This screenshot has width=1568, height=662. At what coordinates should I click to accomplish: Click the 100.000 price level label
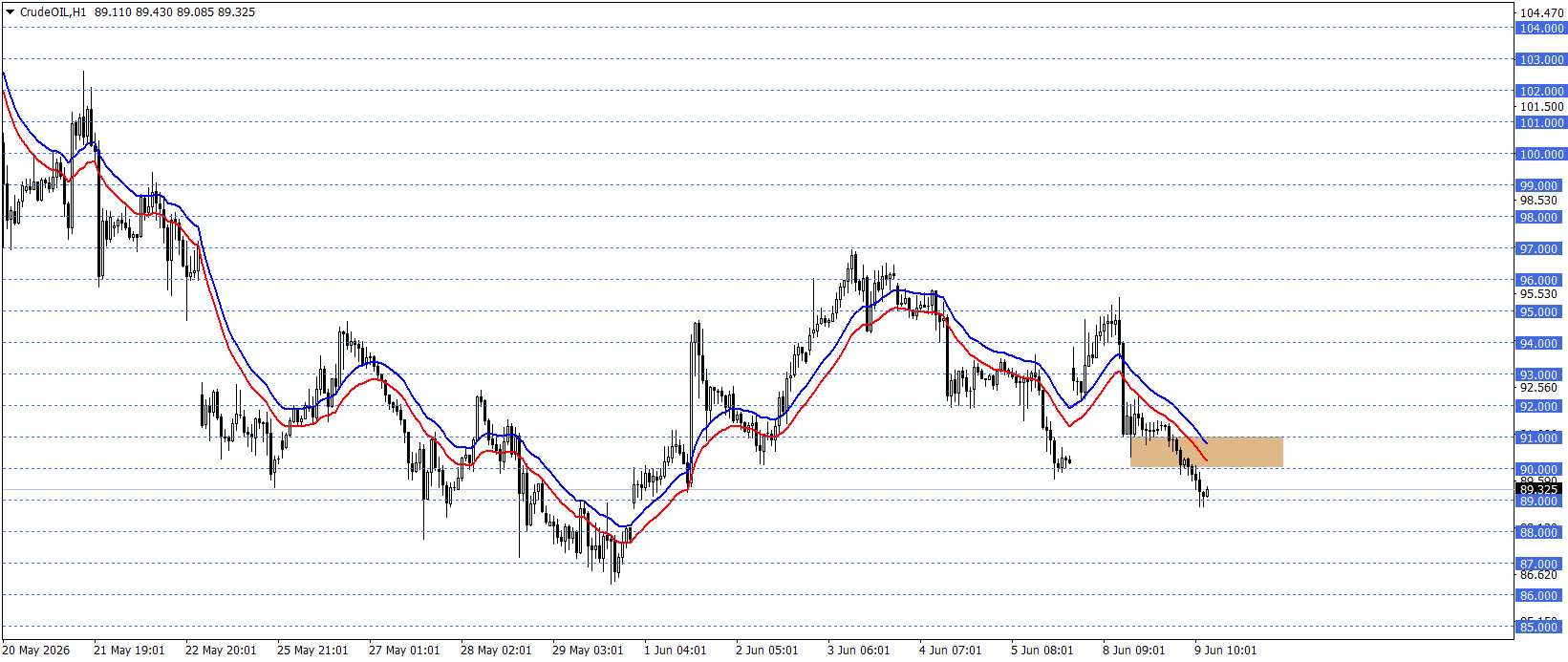(x=1541, y=155)
